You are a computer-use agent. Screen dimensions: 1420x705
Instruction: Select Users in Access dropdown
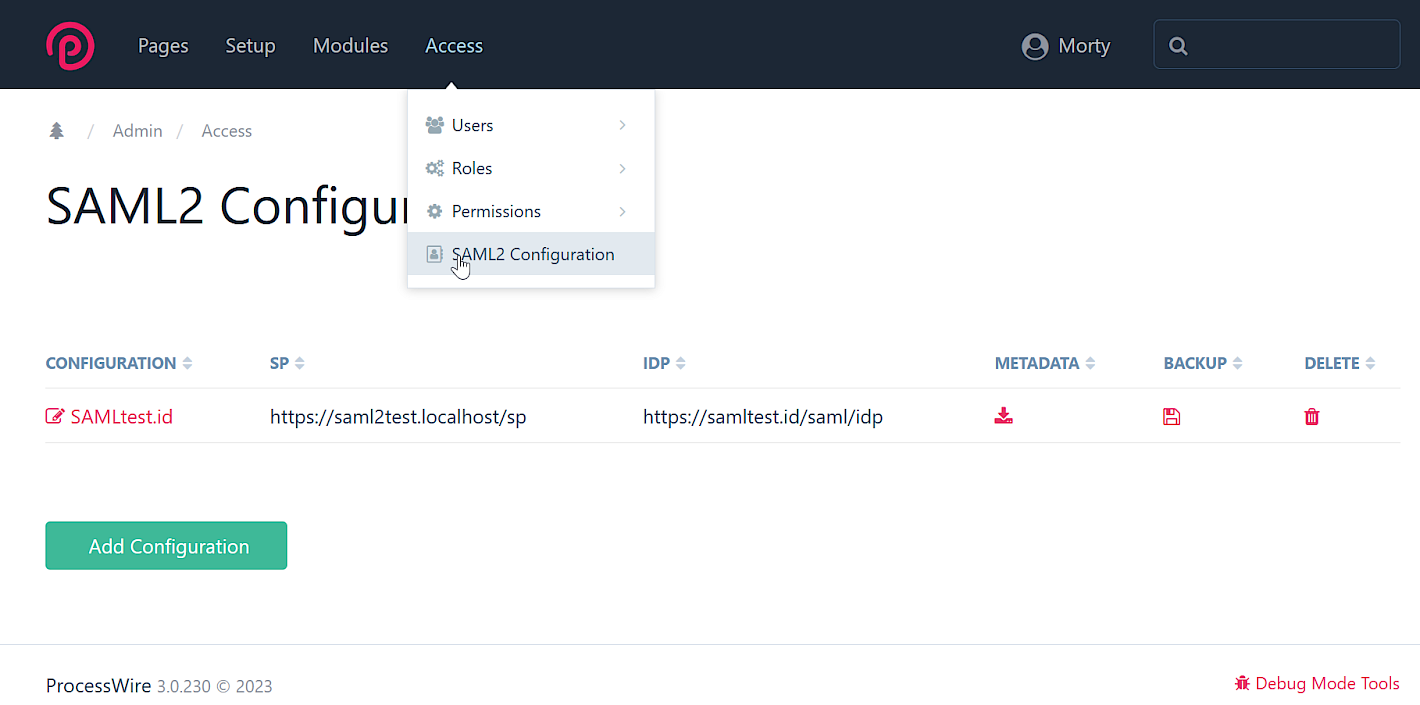531,125
